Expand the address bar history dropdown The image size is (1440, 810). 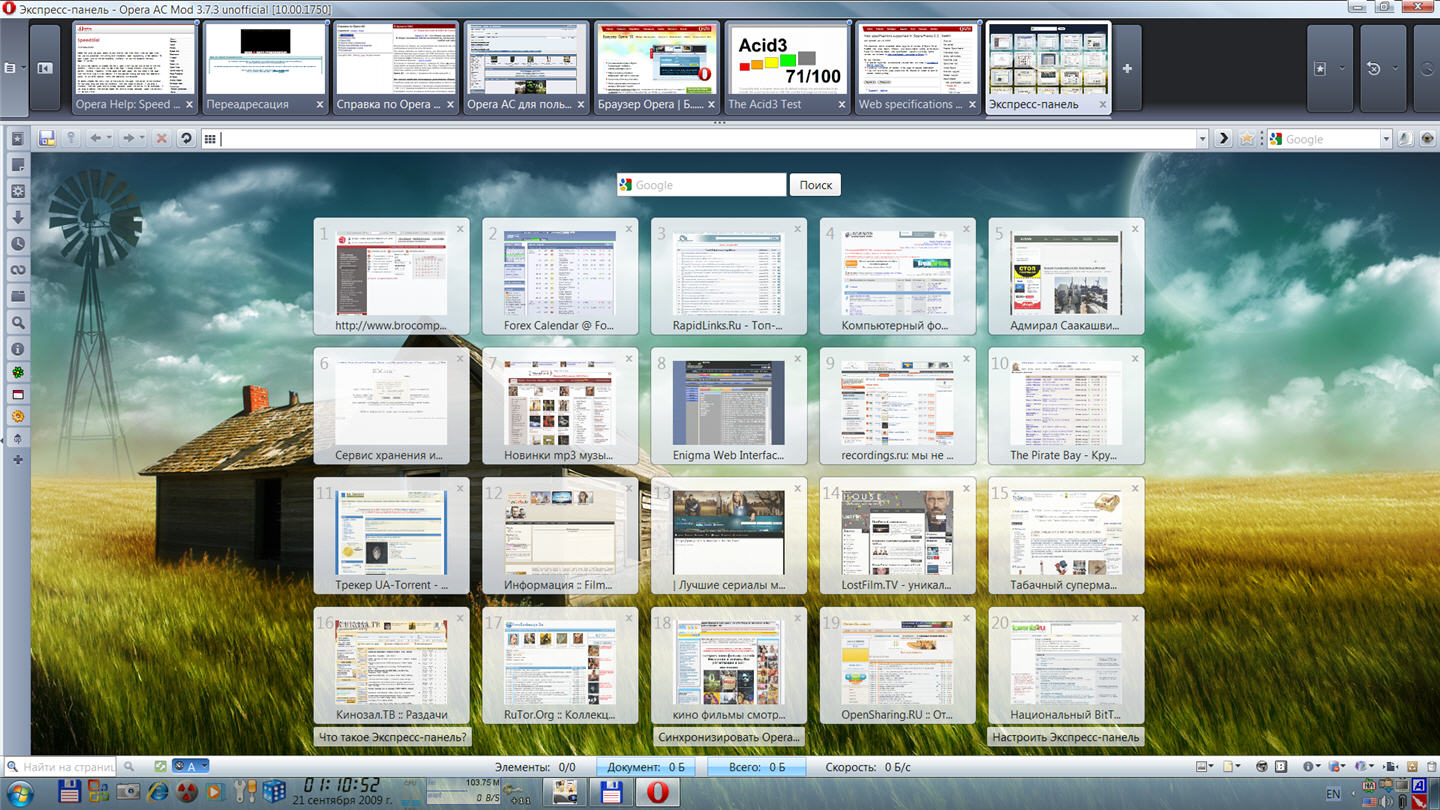pyautogui.click(x=1202, y=140)
